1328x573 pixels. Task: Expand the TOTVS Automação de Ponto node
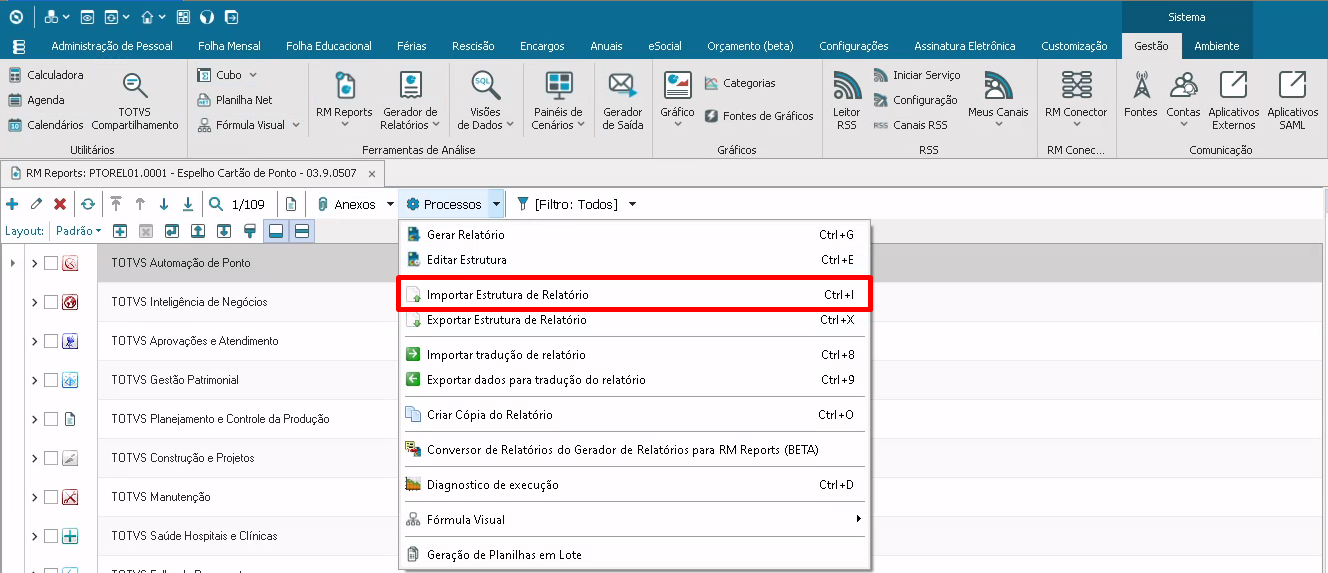click(34, 263)
